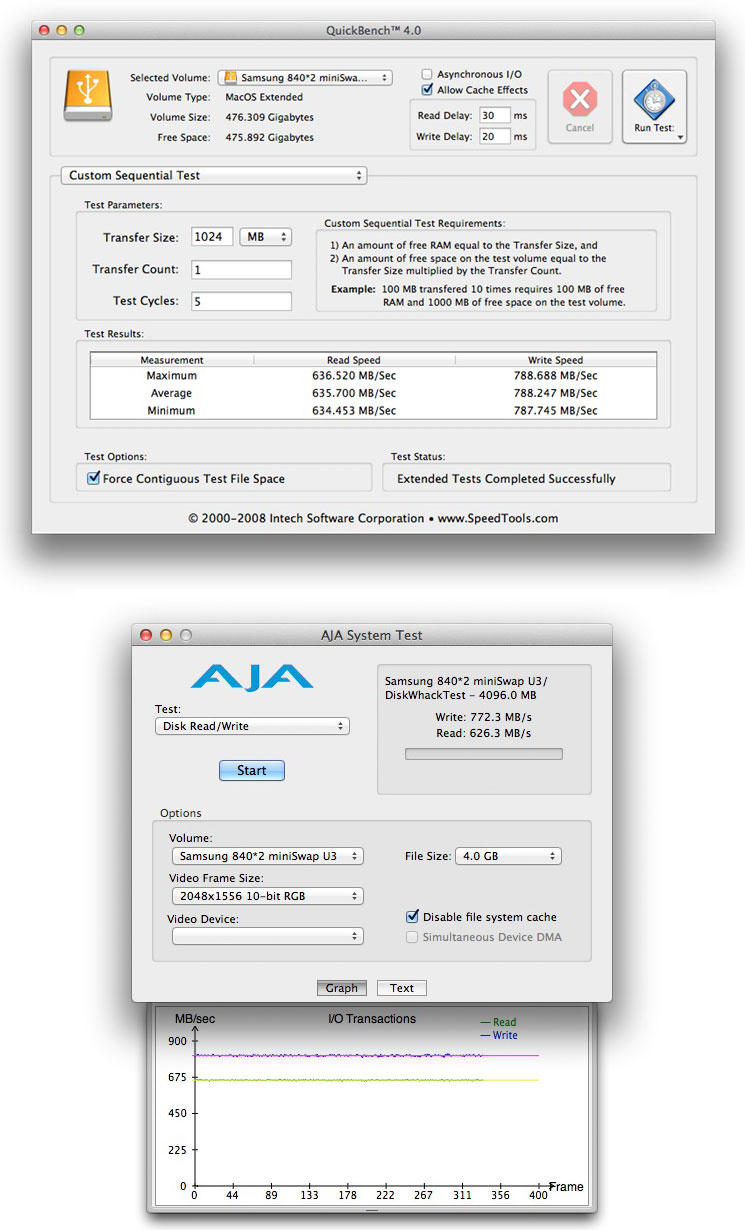Switch to the Graph tab
The width and height of the screenshot is (745, 1230).
(x=342, y=988)
